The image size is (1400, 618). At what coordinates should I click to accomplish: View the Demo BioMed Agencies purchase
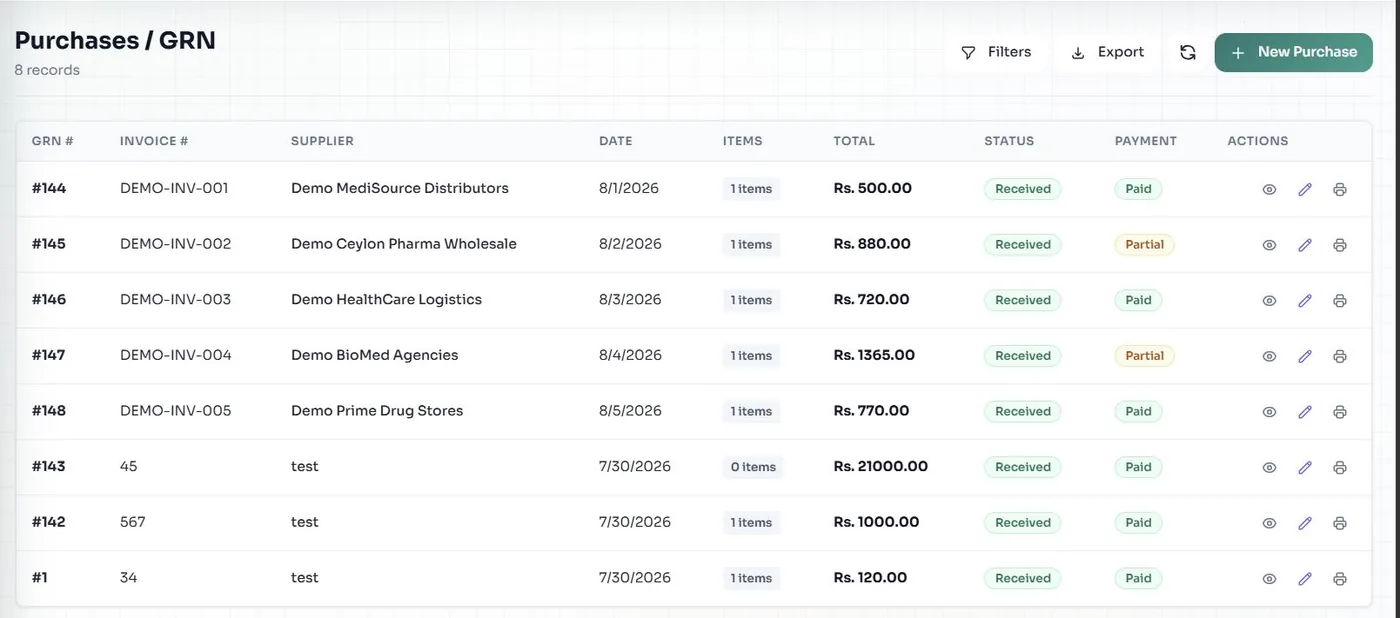coord(1269,356)
